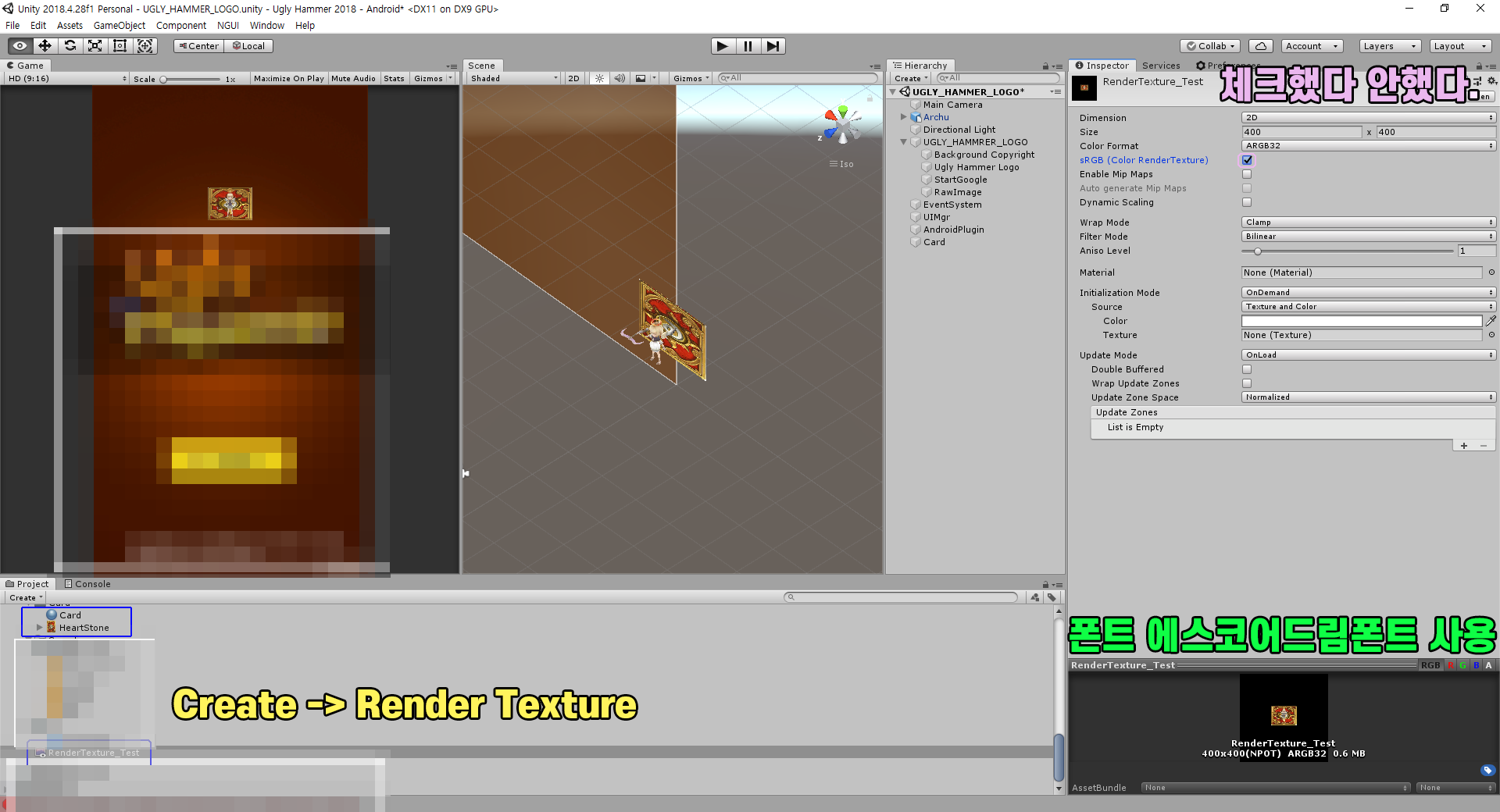Enable Double Buffered checkbox
Viewport: 1500px width, 812px height.
(x=1247, y=369)
